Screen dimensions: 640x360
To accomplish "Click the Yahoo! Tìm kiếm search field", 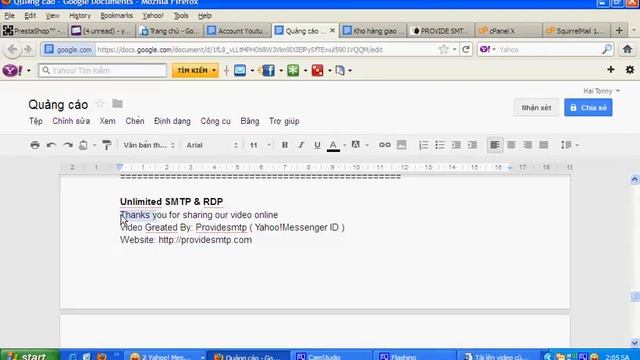I will click(102, 70).
